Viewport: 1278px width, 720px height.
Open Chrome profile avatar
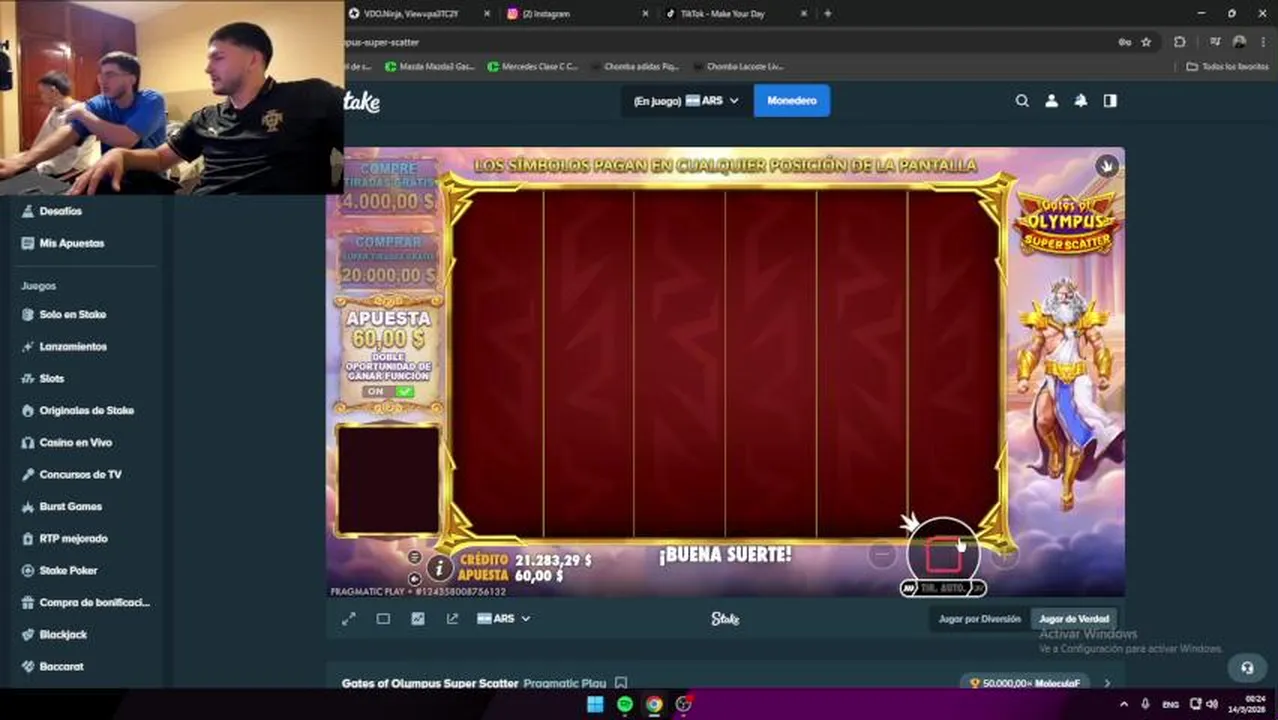[x=1240, y=42]
